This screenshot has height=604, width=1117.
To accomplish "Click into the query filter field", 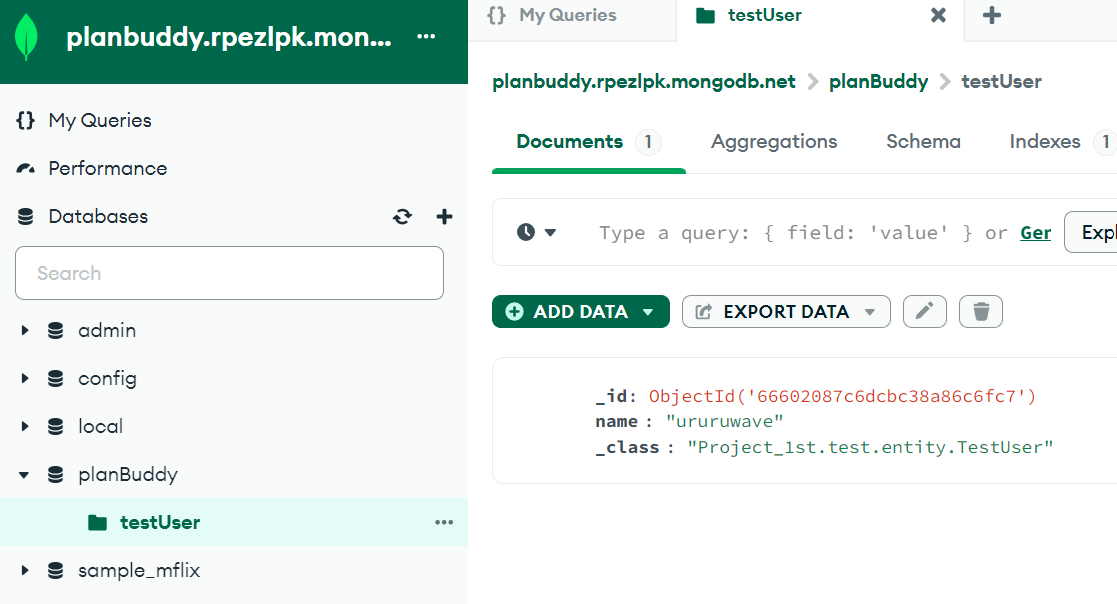I will (804, 233).
